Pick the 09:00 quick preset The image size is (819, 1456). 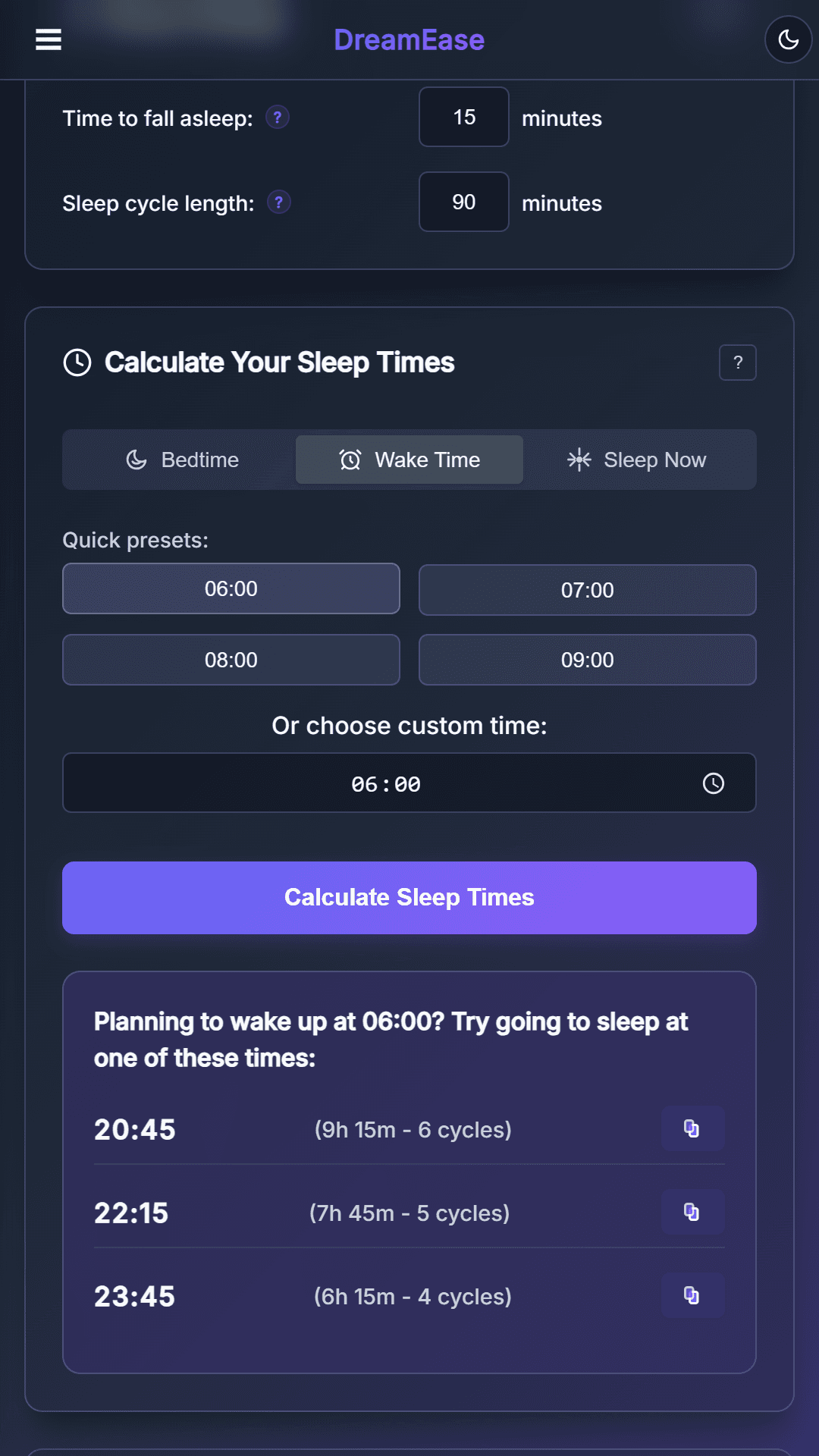pyautogui.click(x=587, y=660)
